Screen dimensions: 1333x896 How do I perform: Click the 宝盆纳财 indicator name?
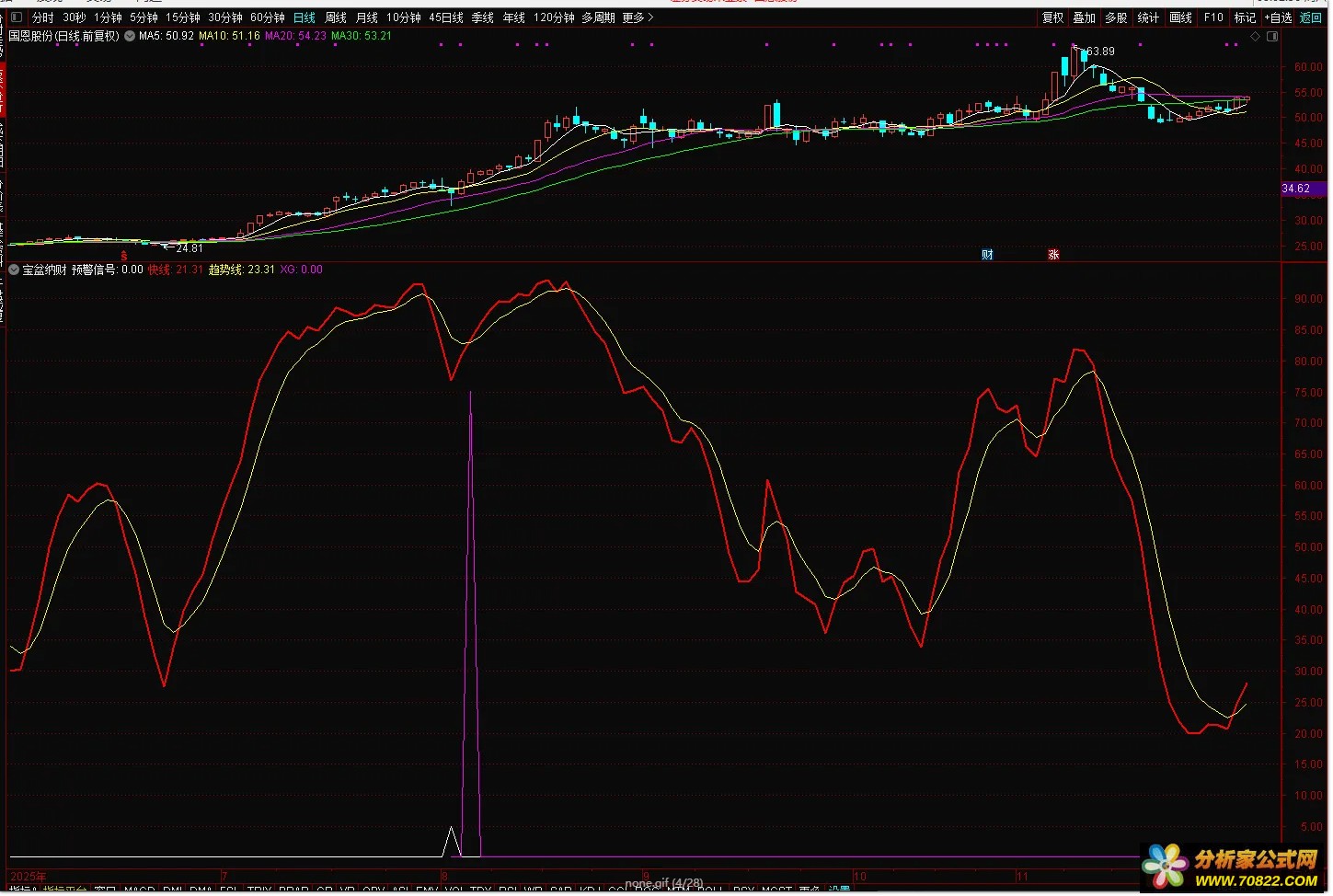(44, 270)
